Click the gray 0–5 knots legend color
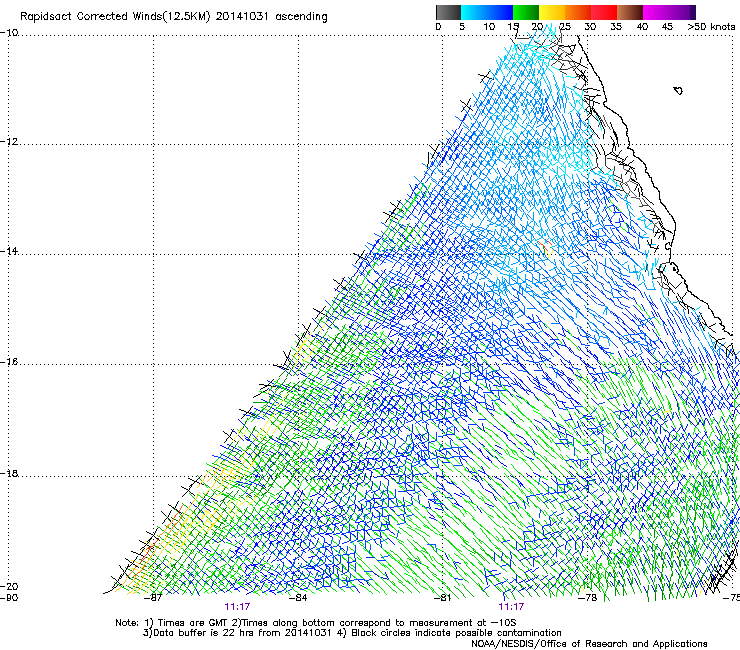 [448, 12]
